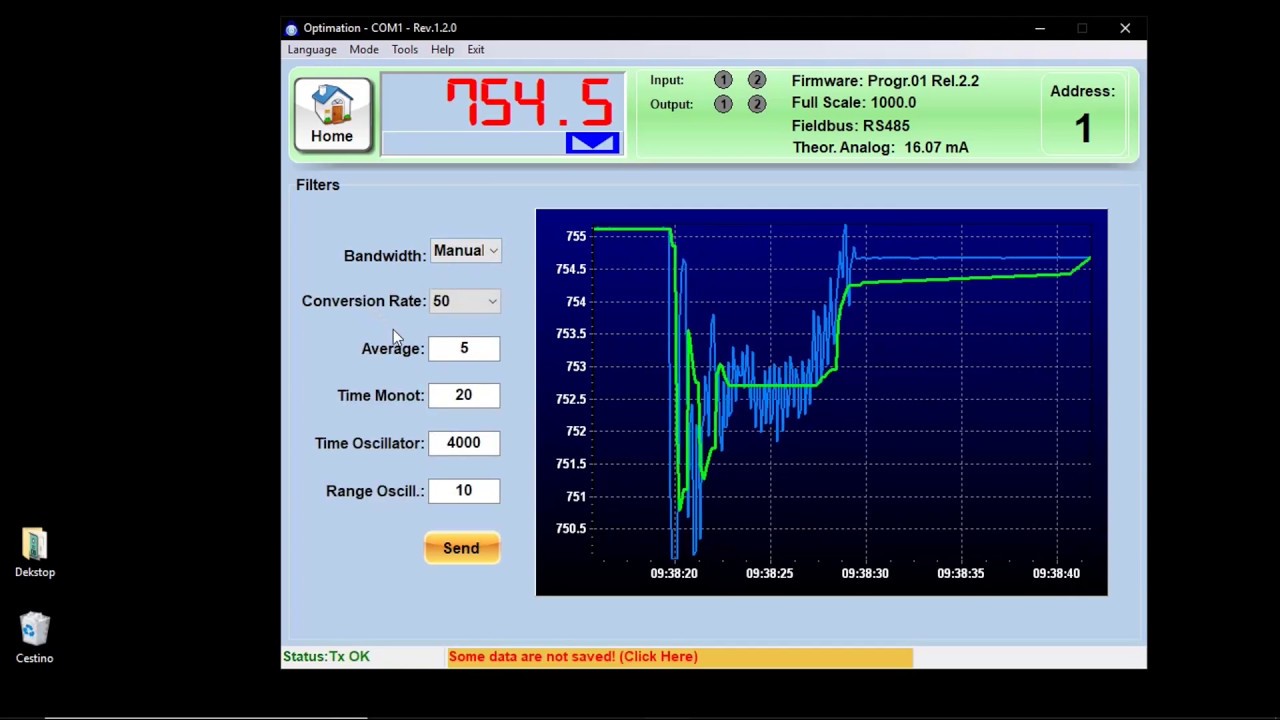Click the Send button
This screenshot has width=1280, height=720.
pos(462,548)
